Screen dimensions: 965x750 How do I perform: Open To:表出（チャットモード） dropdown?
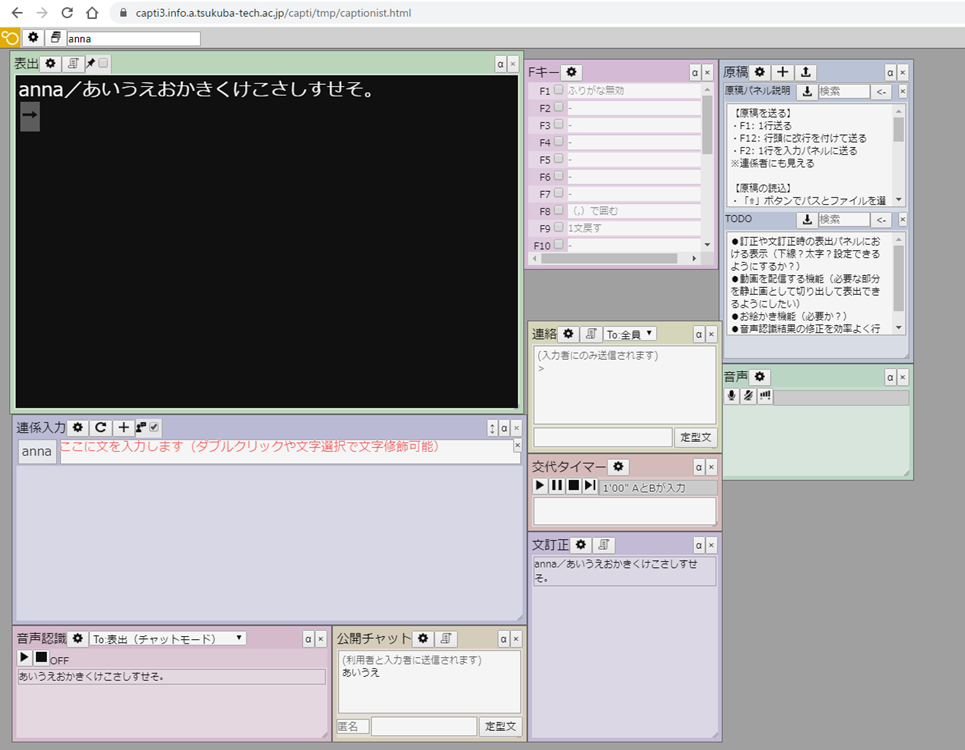pos(168,639)
